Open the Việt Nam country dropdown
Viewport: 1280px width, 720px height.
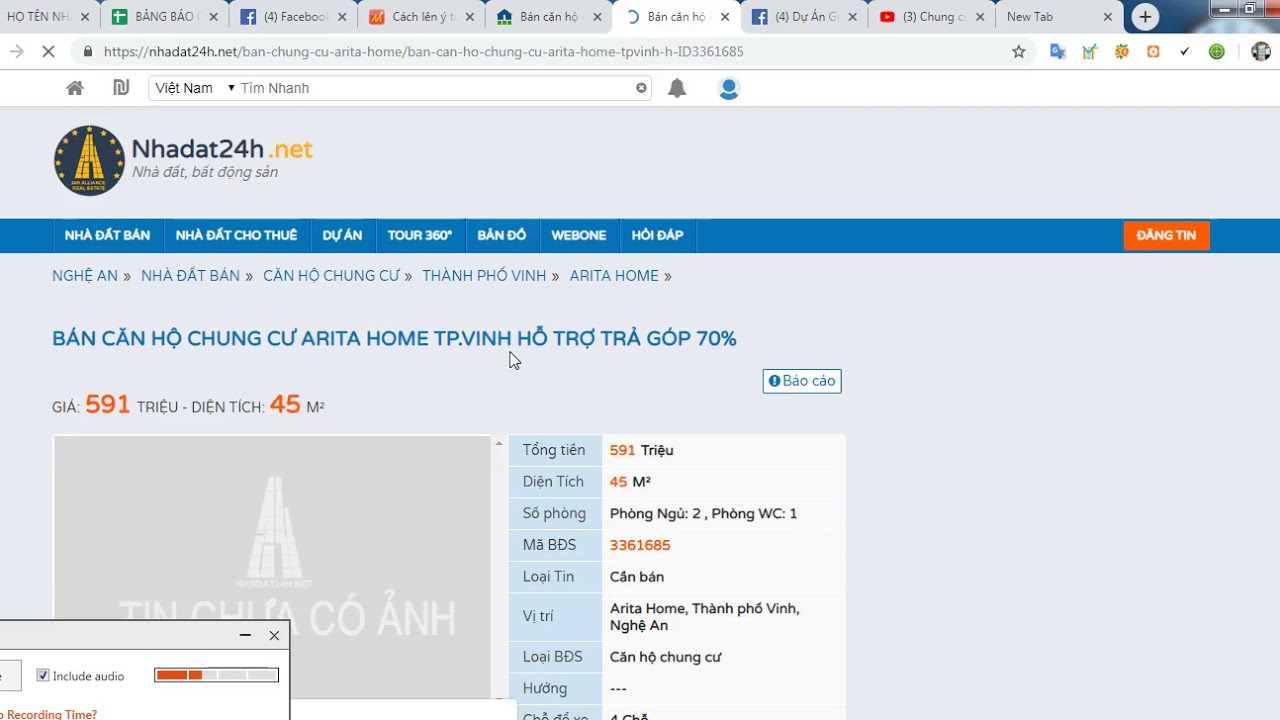pyautogui.click(x=194, y=88)
